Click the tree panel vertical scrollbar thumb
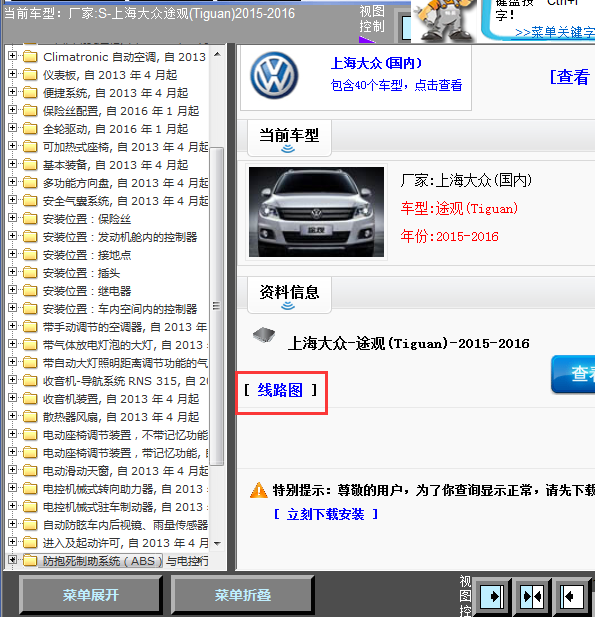The width and height of the screenshot is (595, 617). pyautogui.click(x=216, y=306)
